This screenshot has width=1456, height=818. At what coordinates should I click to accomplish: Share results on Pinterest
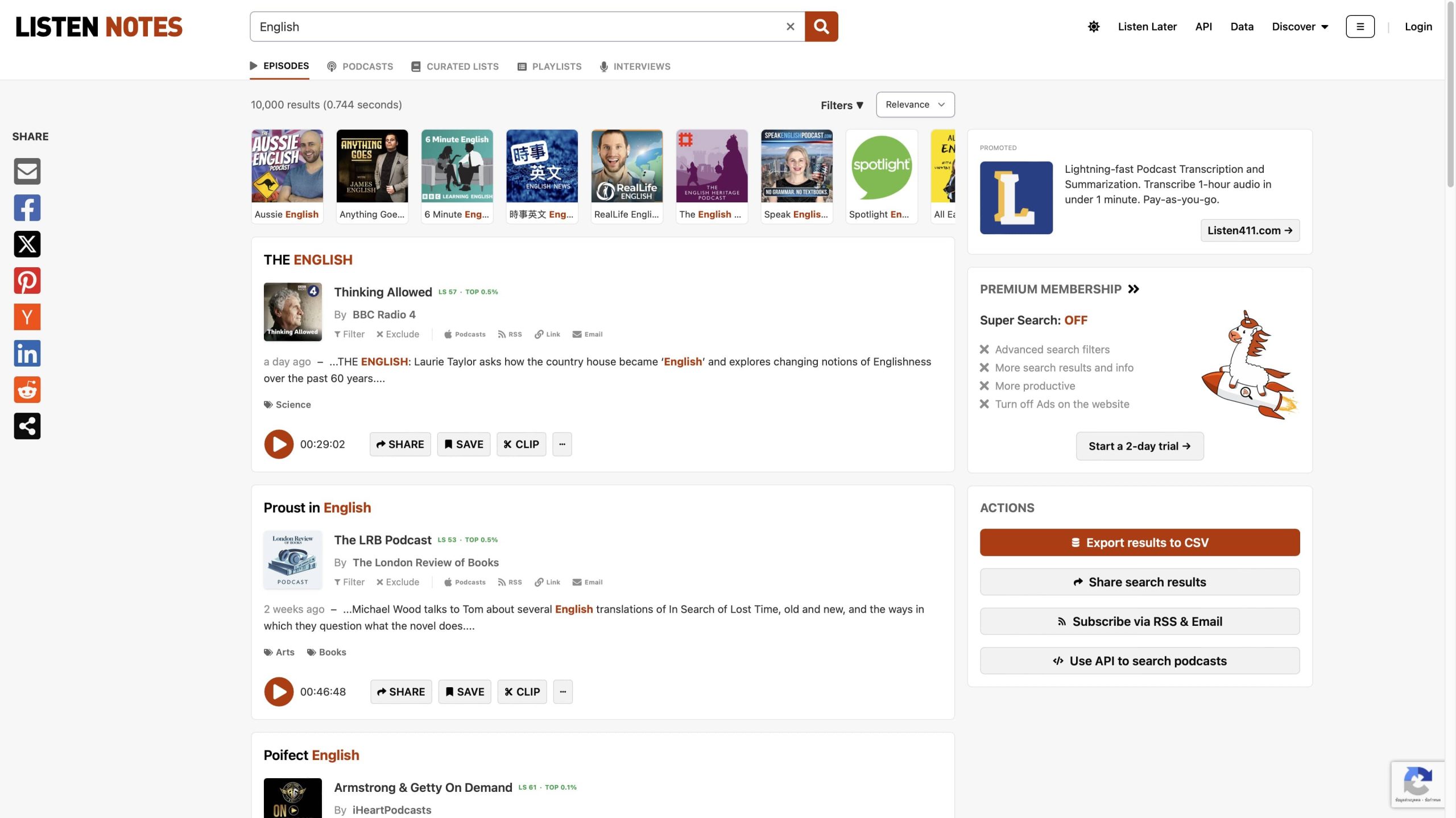[27, 280]
